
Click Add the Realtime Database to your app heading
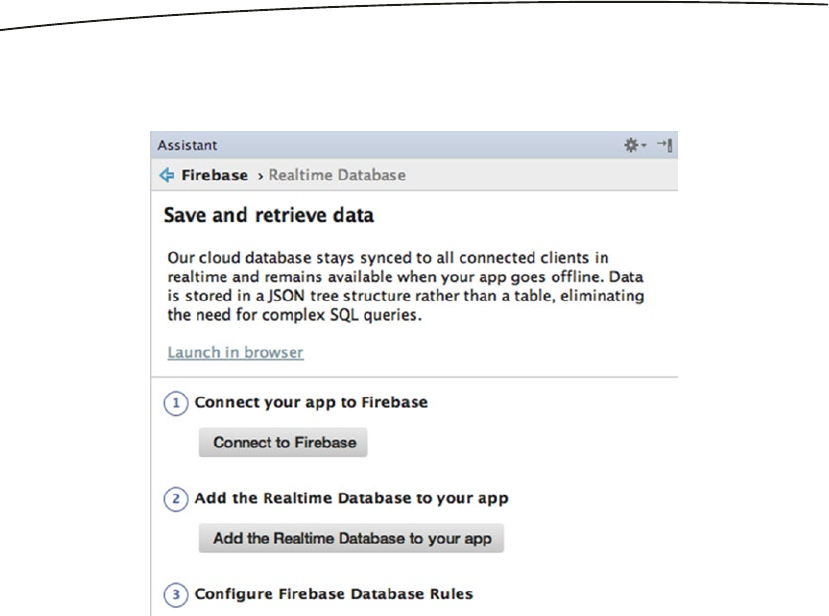pos(351,498)
